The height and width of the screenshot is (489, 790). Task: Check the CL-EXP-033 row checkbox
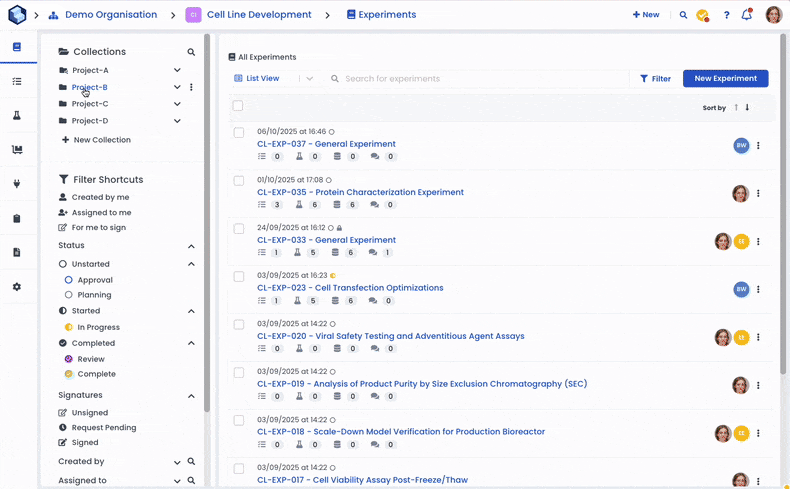(x=239, y=229)
